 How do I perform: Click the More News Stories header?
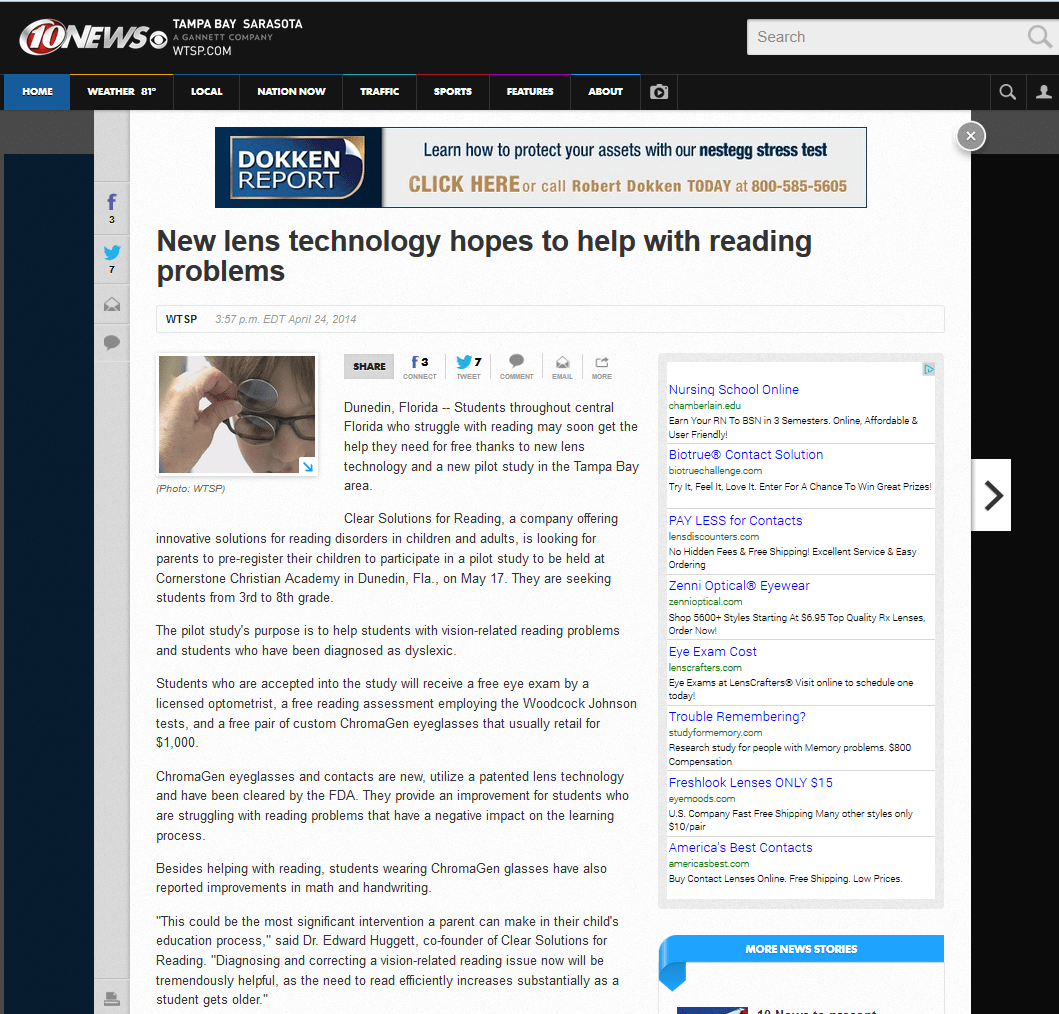[x=801, y=949]
